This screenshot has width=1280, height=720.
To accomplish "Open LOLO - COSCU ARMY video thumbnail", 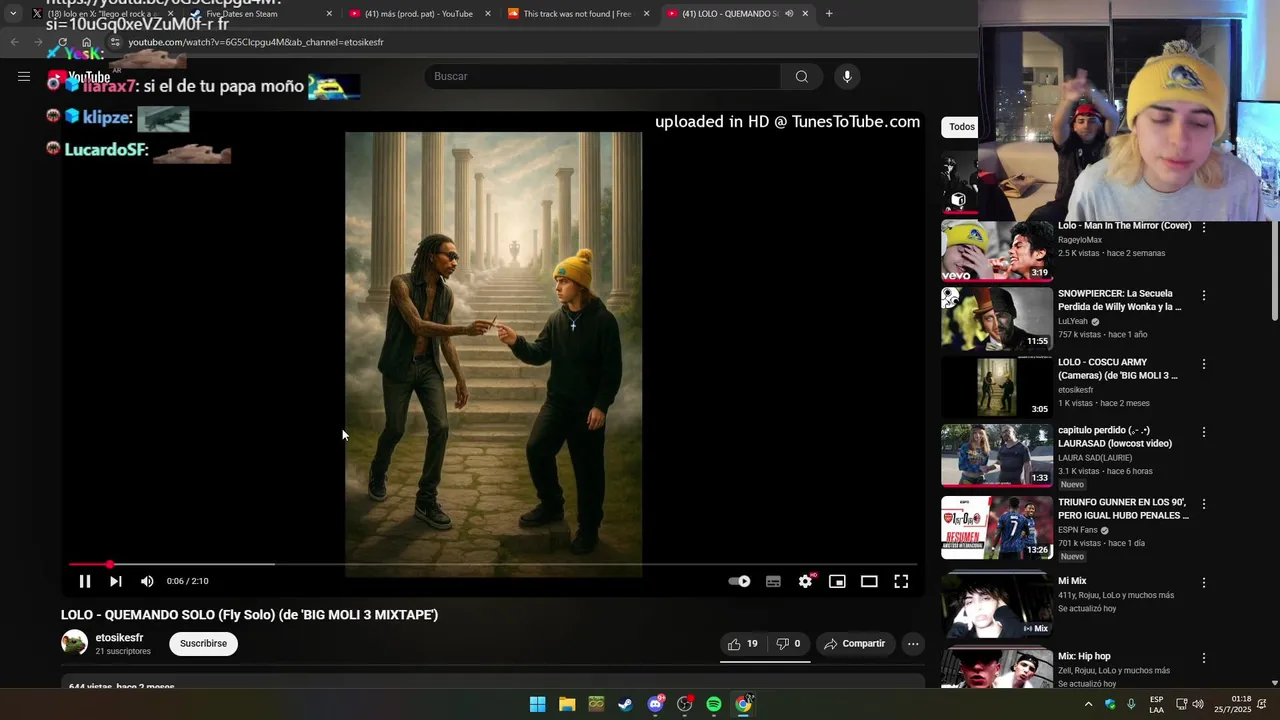I will (996, 387).
